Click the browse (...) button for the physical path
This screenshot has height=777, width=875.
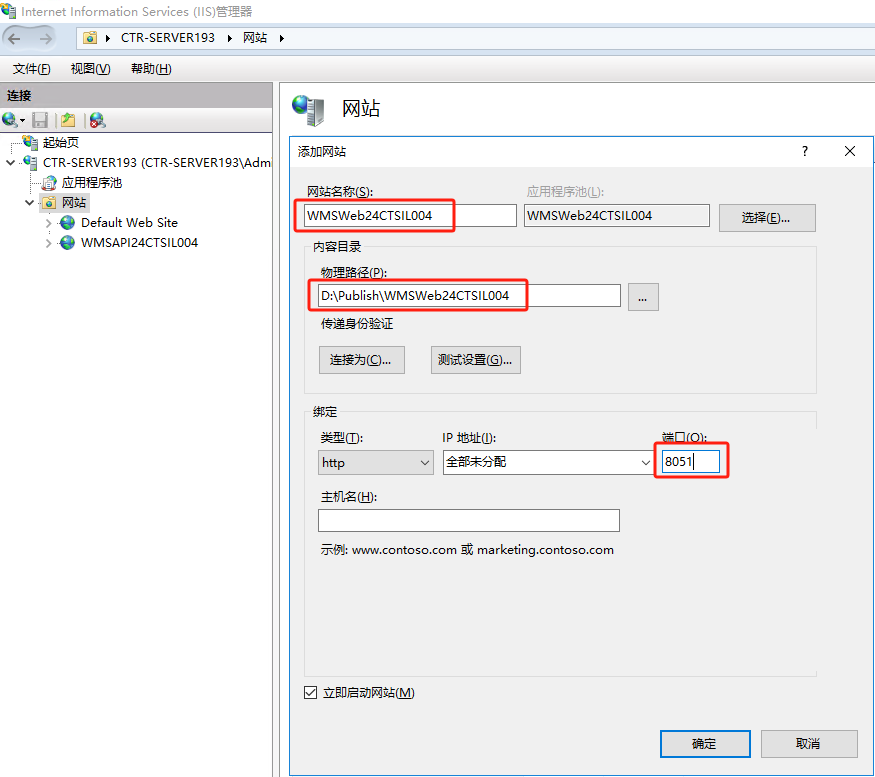click(x=643, y=296)
